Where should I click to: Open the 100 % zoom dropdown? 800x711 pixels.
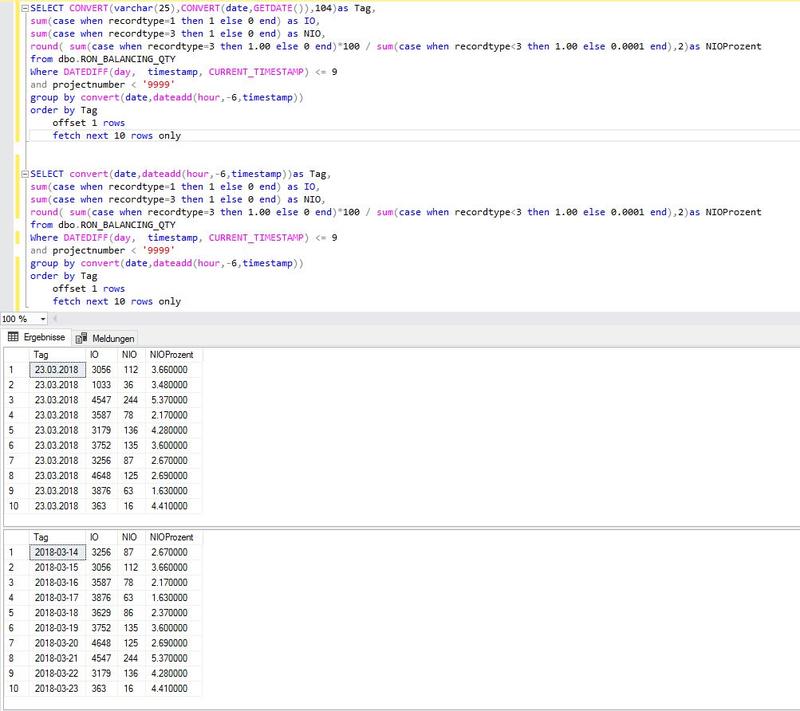[x=40, y=319]
